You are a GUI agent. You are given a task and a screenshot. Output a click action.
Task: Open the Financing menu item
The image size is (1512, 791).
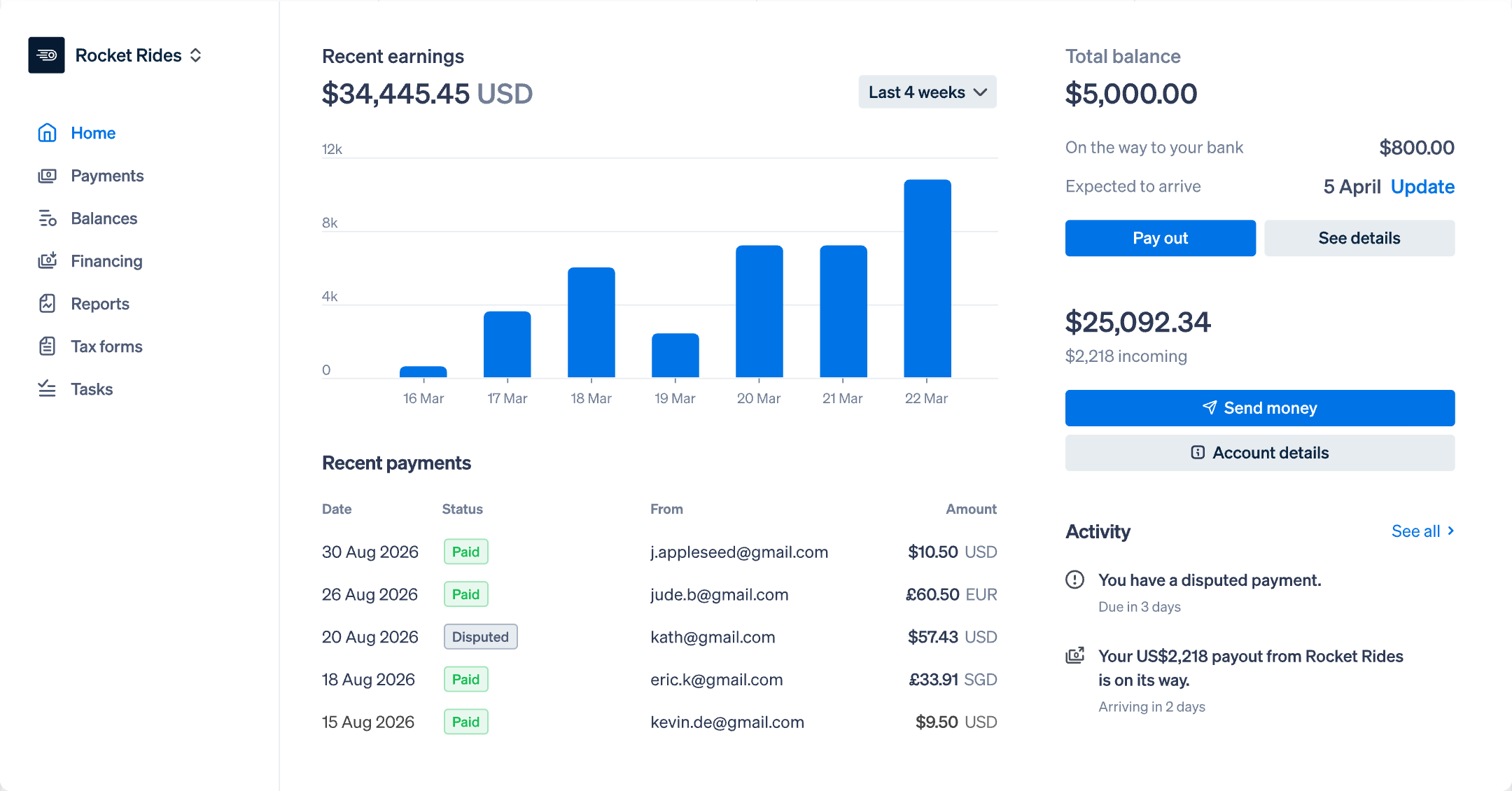click(x=106, y=261)
